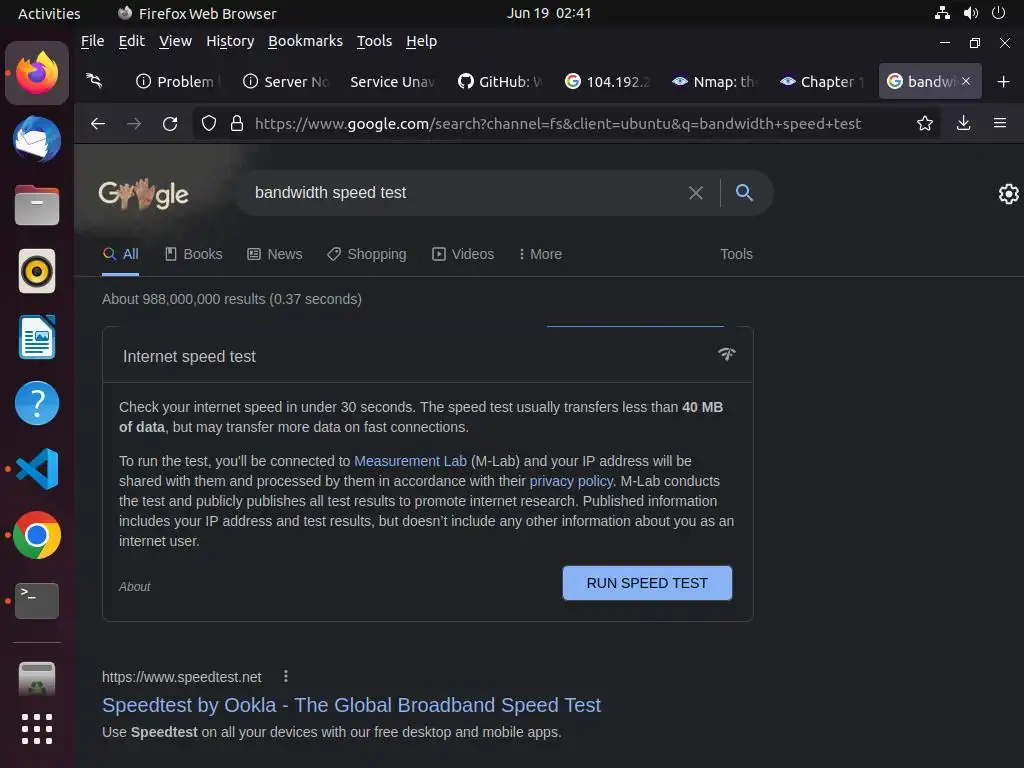Open the Edit menu
The image size is (1024, 768).
point(131,41)
